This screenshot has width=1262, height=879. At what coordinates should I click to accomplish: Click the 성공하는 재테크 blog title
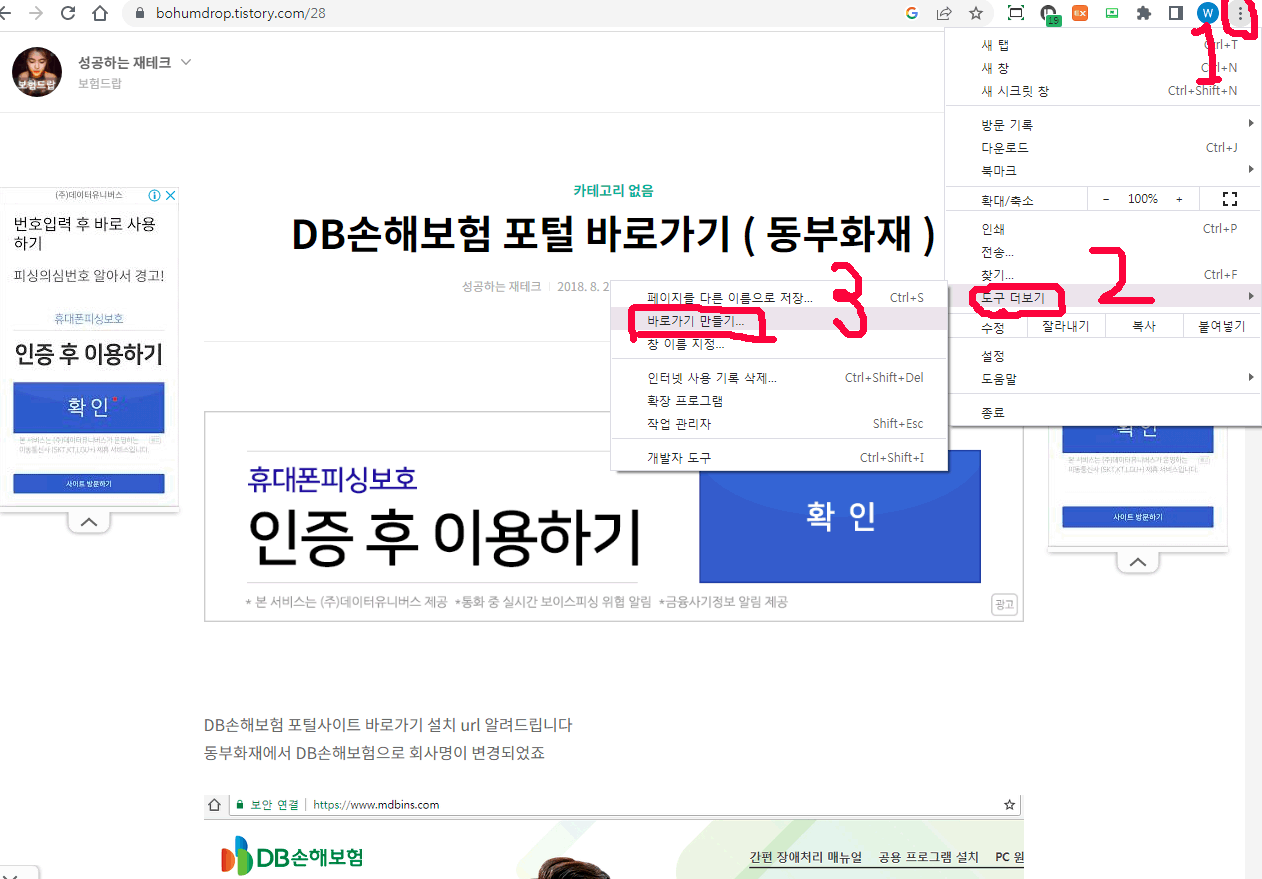124,62
